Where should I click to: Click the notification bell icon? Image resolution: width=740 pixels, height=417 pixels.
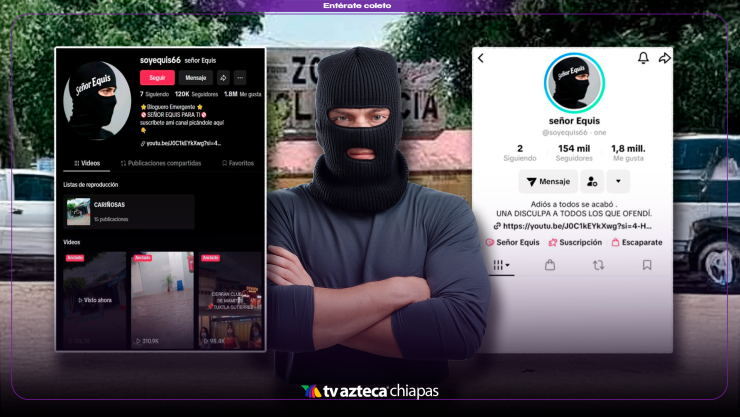pos(643,59)
